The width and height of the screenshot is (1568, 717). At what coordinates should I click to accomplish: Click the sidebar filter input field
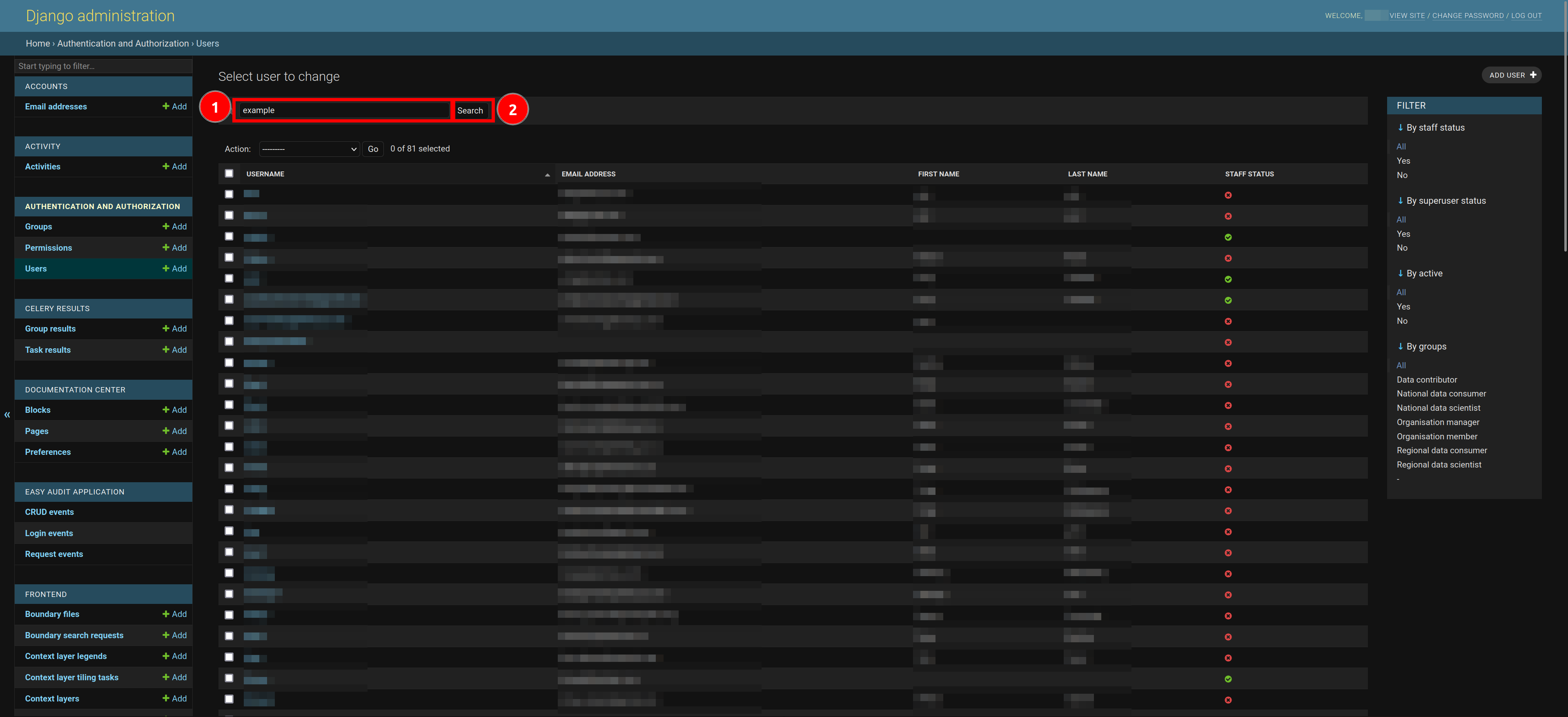tap(103, 66)
